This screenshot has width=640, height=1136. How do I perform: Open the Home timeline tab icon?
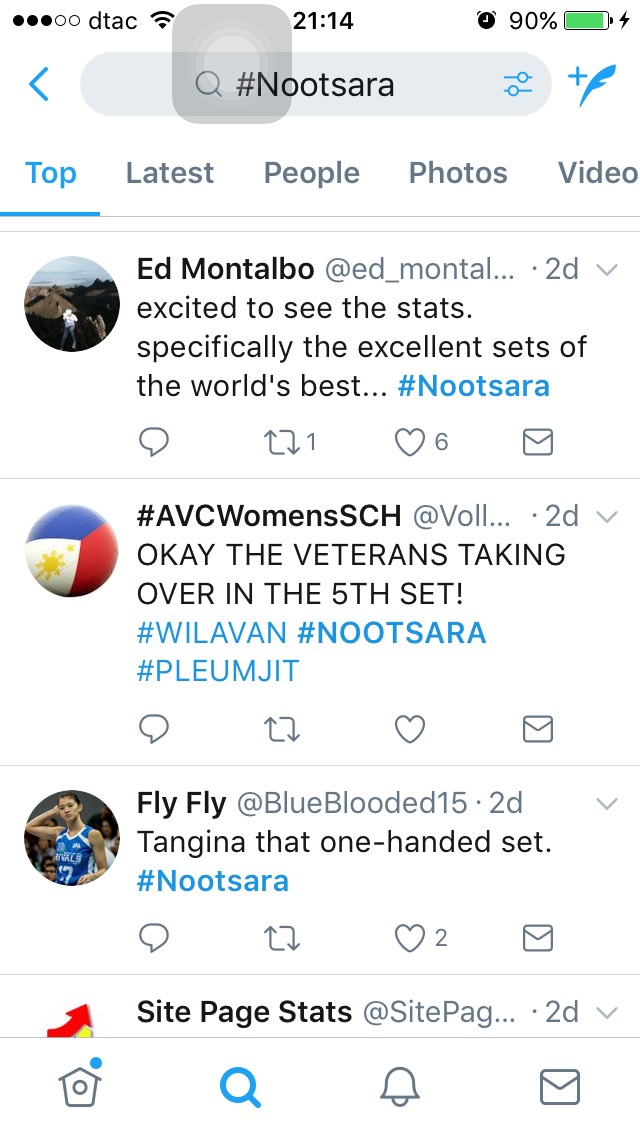80,1085
